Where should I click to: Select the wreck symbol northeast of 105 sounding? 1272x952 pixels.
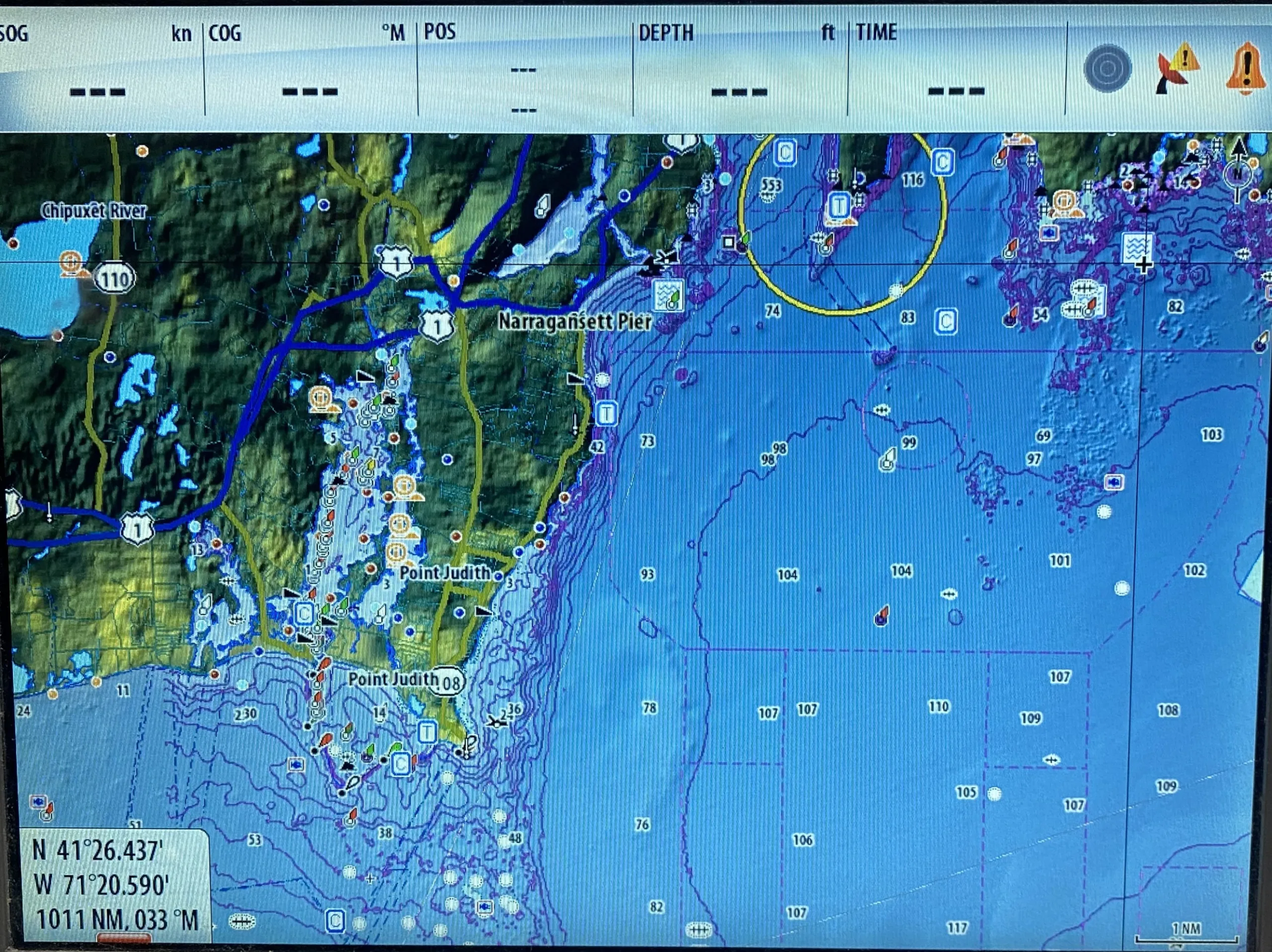click(1051, 760)
